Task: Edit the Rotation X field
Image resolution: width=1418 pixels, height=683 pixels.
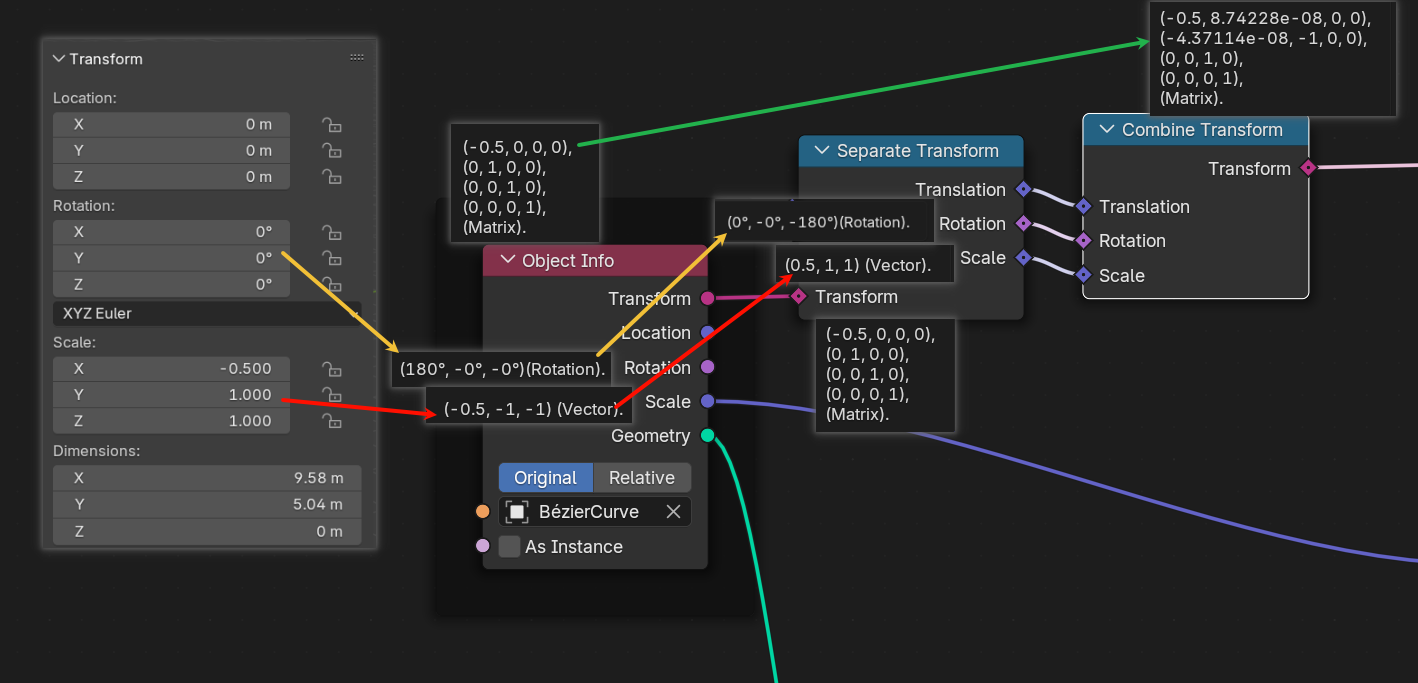Action: 171,232
